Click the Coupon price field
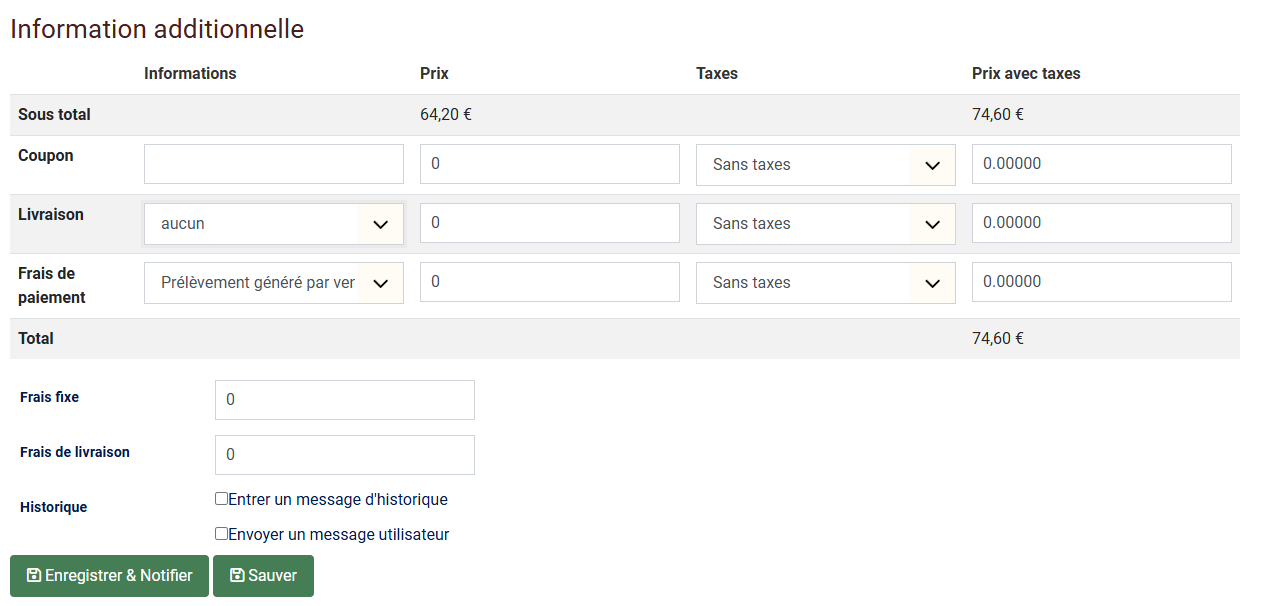This screenshot has width=1261, height=606. tap(549, 164)
